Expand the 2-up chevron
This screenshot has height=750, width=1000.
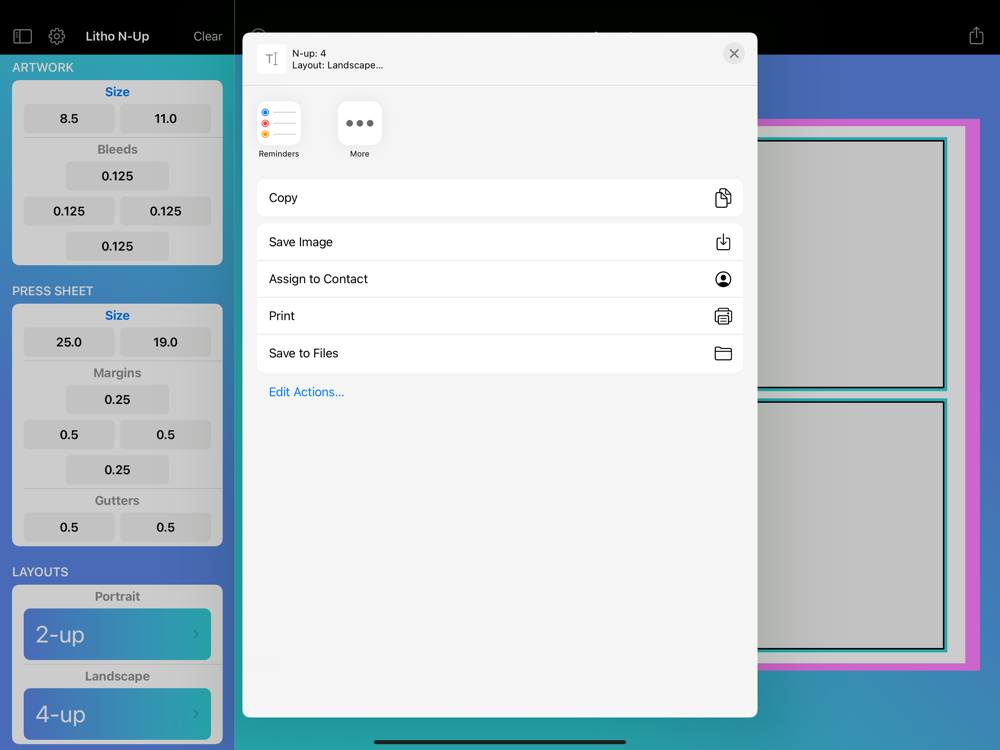tap(196, 634)
